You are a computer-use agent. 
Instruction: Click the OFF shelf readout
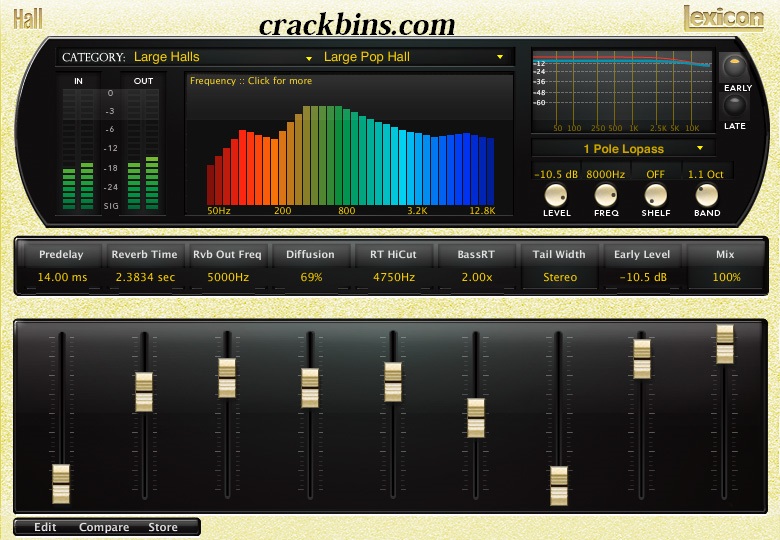tap(656, 174)
